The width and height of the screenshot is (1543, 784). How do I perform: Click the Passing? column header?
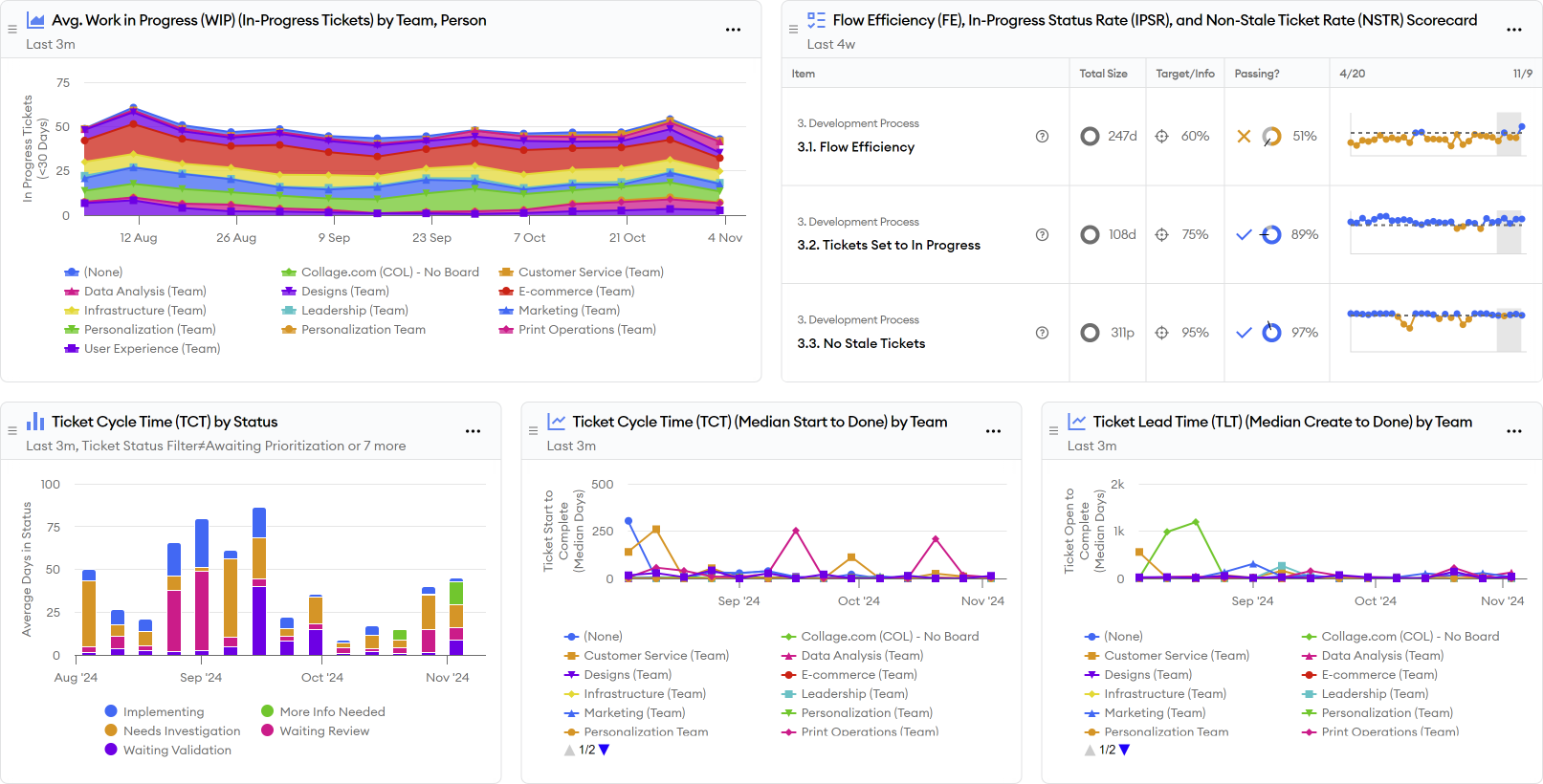(x=1256, y=74)
